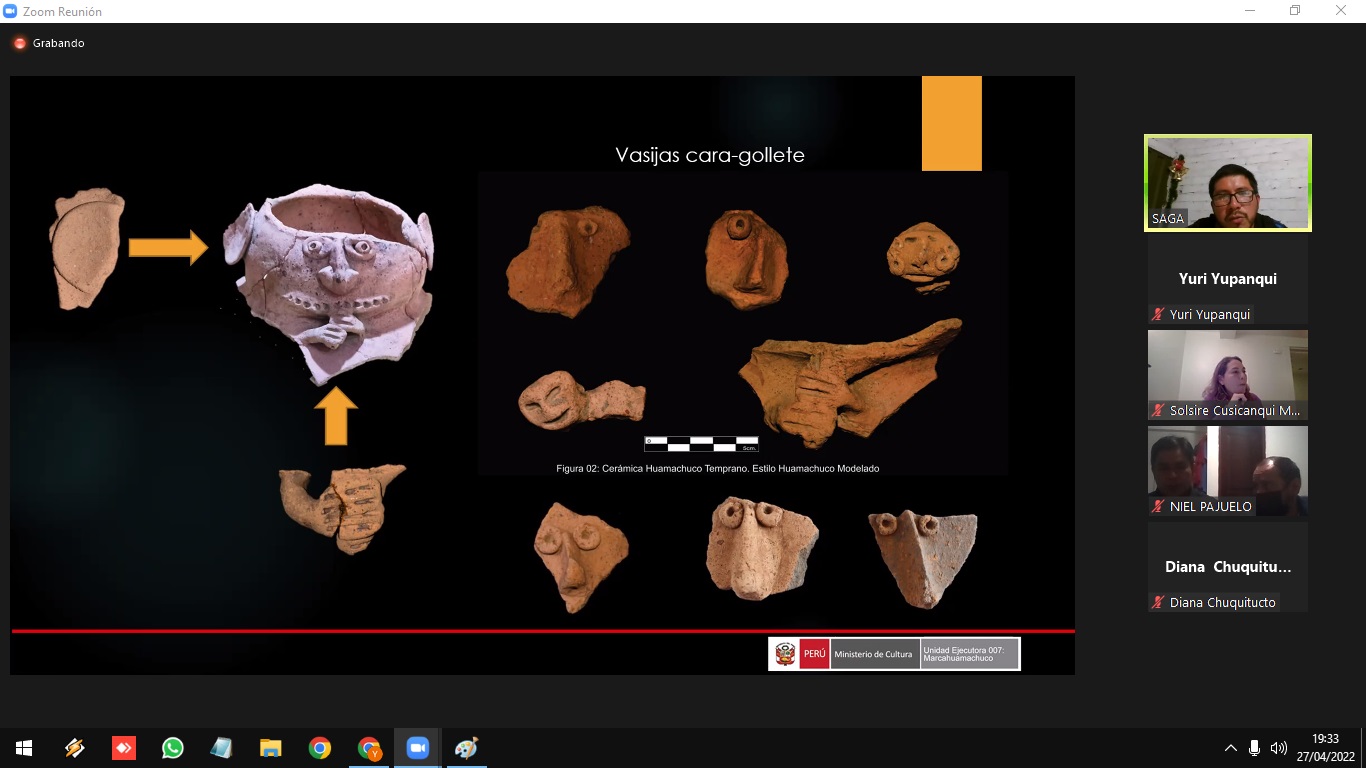Click the Zoom logo in title bar
The image size is (1366, 768).
click(10, 11)
